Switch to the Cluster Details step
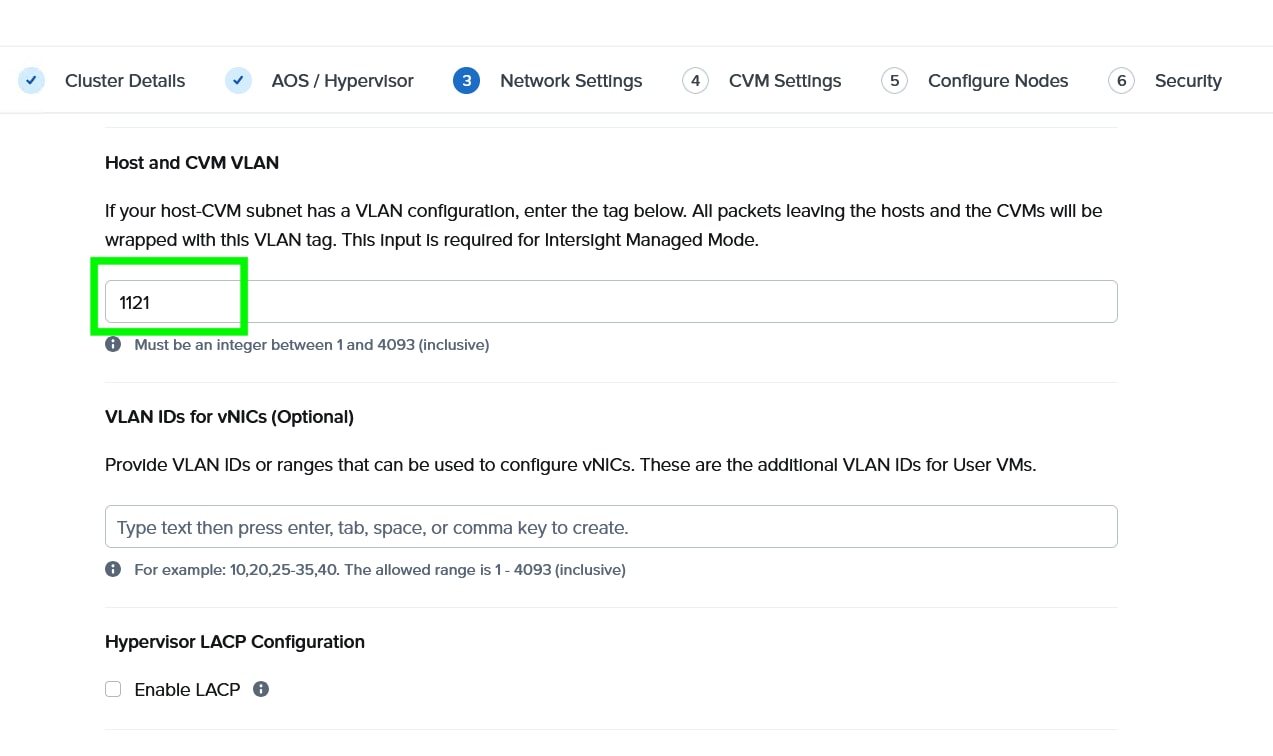Image resolution: width=1273 pixels, height=756 pixels. click(124, 80)
